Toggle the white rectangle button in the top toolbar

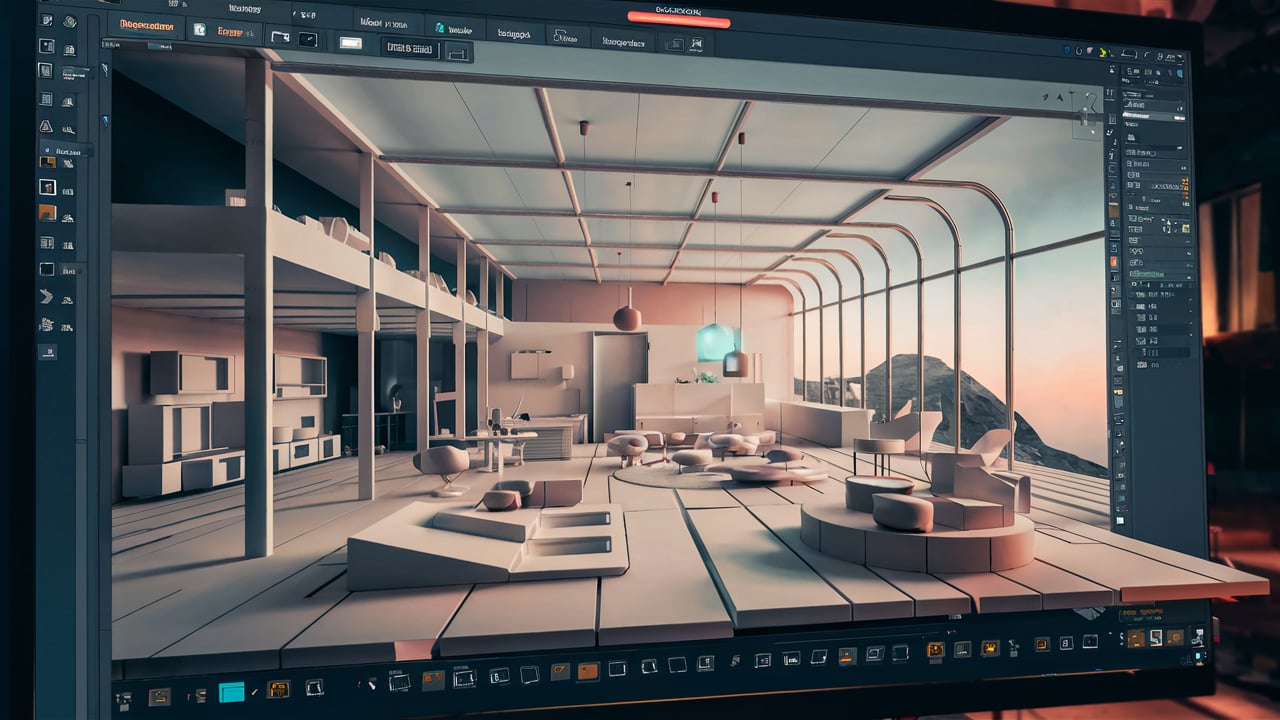pyautogui.click(x=350, y=43)
